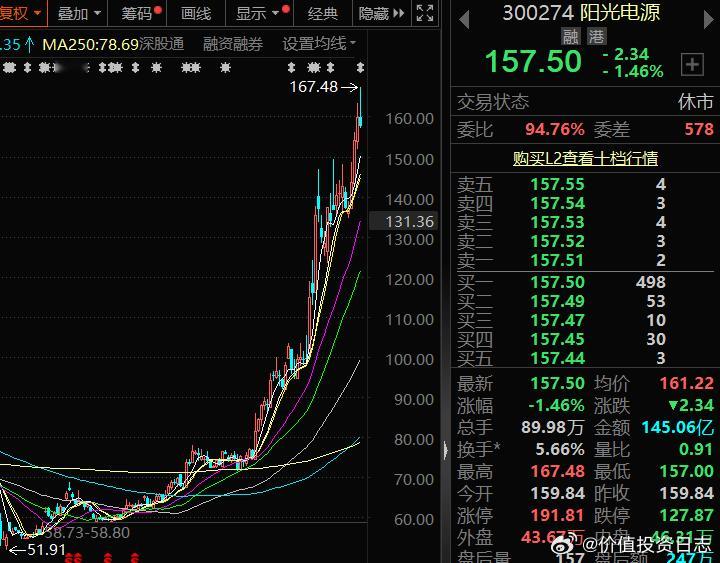Open the 复权 dropdown menu
The height and width of the screenshot is (563, 720).
click(22, 13)
